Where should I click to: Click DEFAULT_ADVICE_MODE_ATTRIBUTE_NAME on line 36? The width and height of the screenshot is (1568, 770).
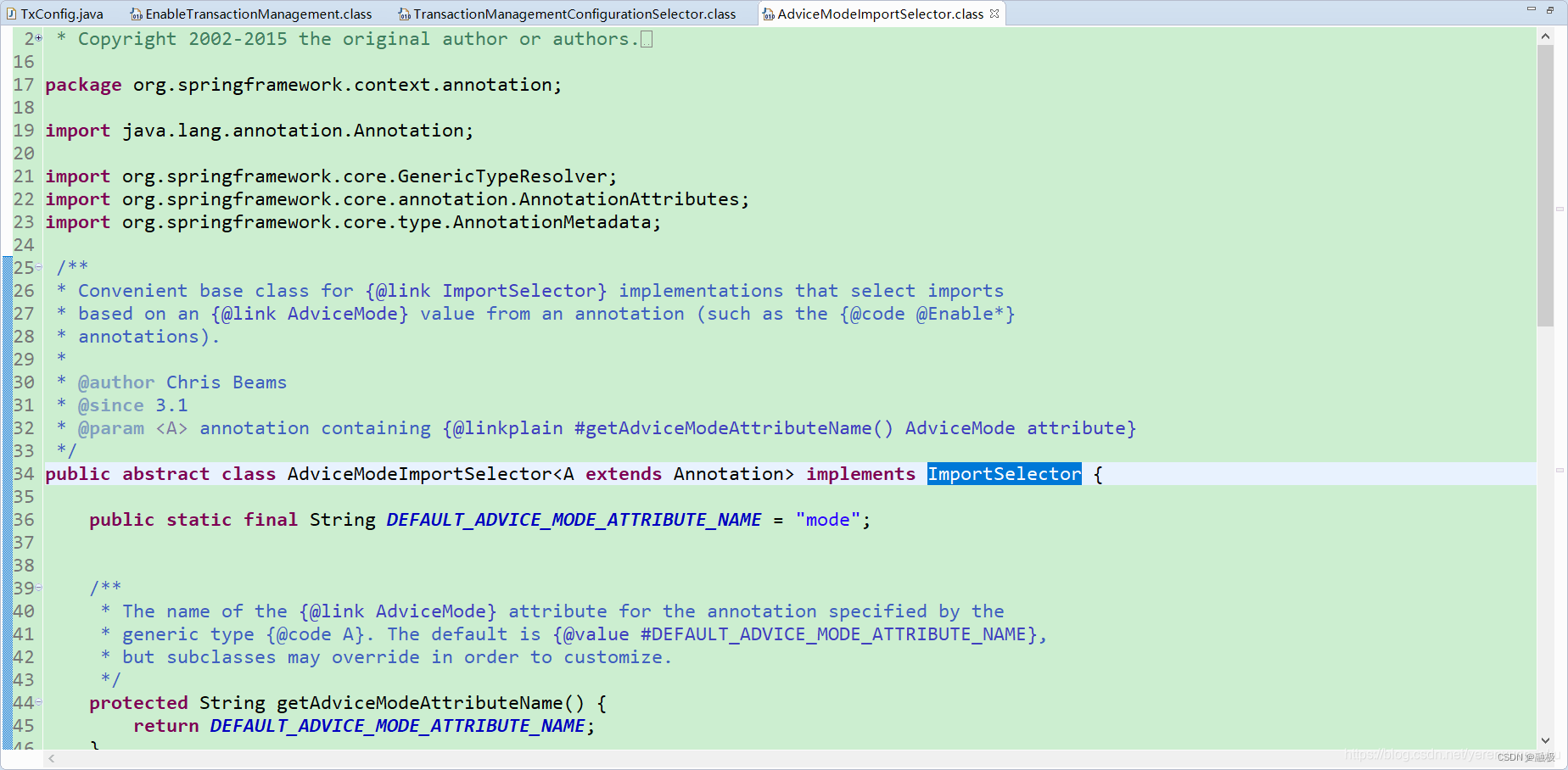[x=574, y=520]
